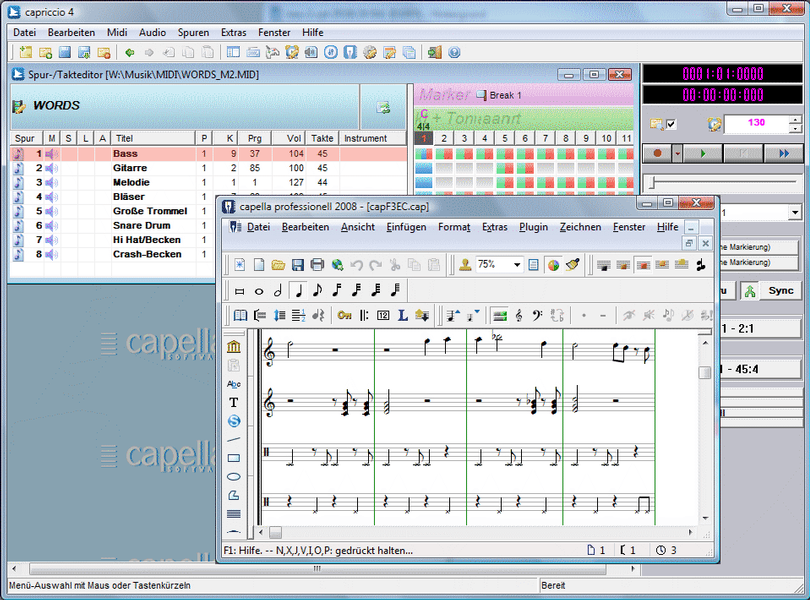Click the capella vertical scrollbar thumb
Viewport: 810px width, 600px height.
[x=705, y=373]
